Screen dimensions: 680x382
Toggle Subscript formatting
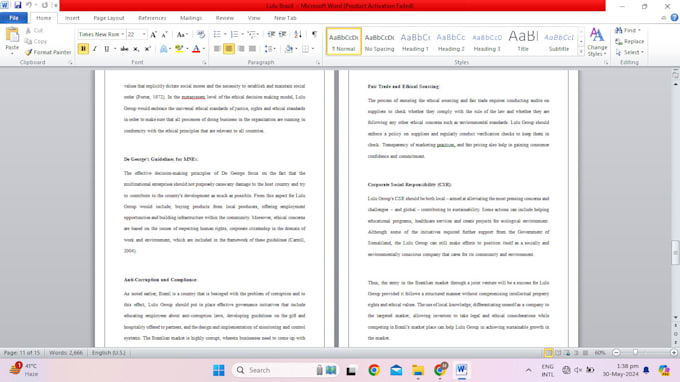point(136,49)
